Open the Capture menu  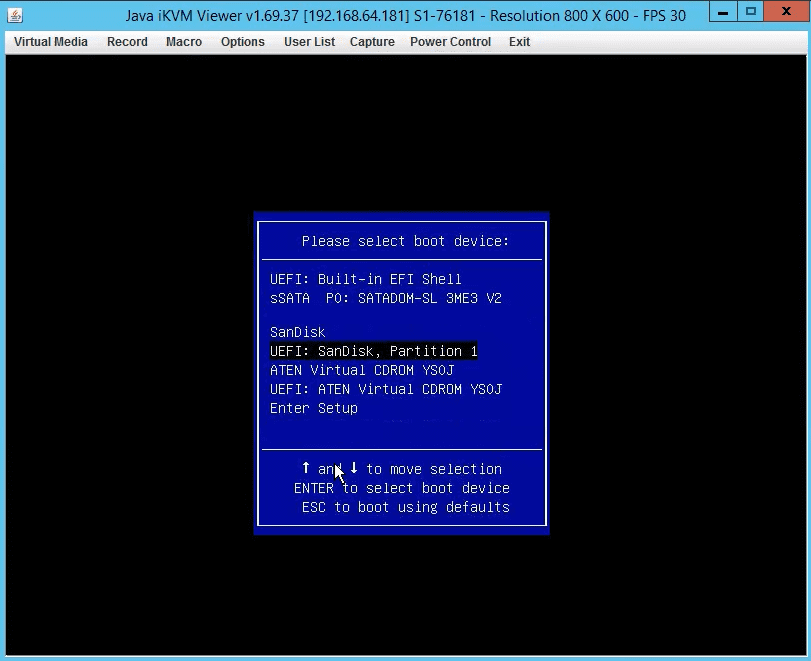372,42
